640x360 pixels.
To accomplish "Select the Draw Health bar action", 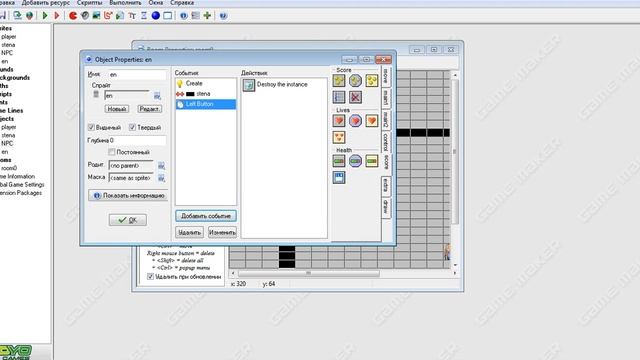I will pos(371,161).
